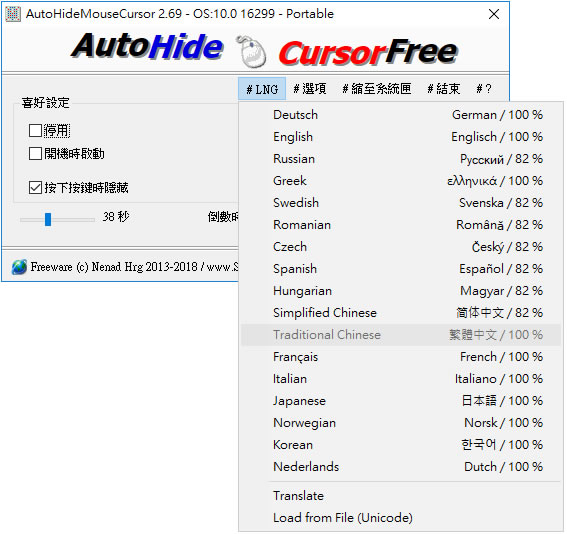Choose Greek from language list

coord(401,181)
